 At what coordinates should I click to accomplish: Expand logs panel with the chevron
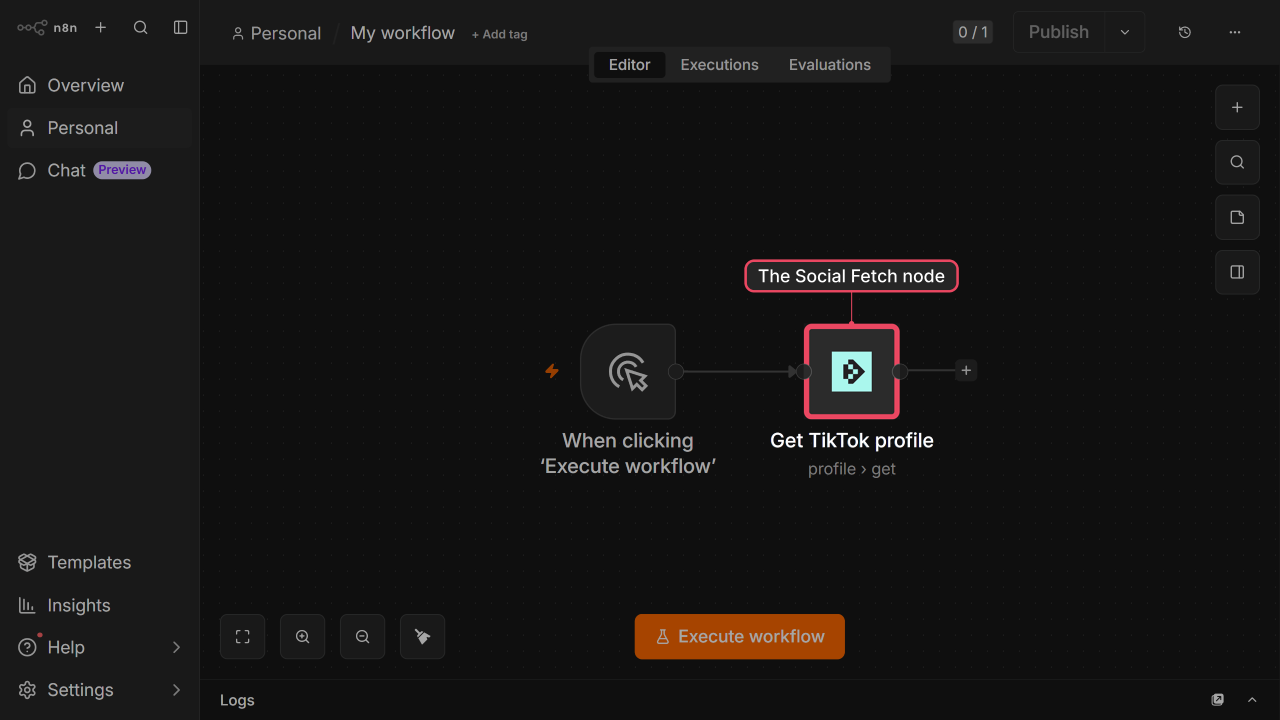click(1252, 700)
